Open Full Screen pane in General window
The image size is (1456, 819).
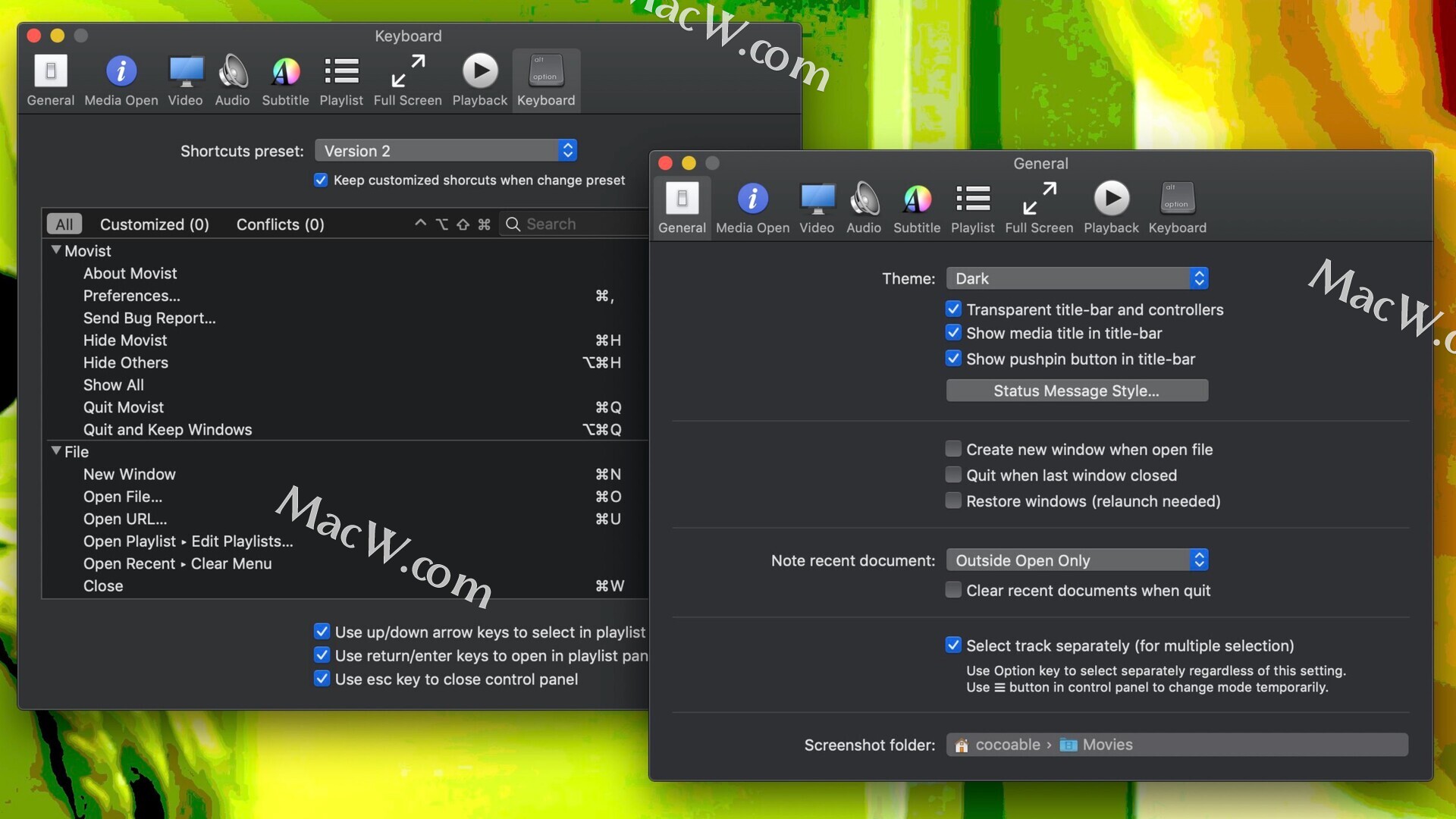pos(1039,208)
